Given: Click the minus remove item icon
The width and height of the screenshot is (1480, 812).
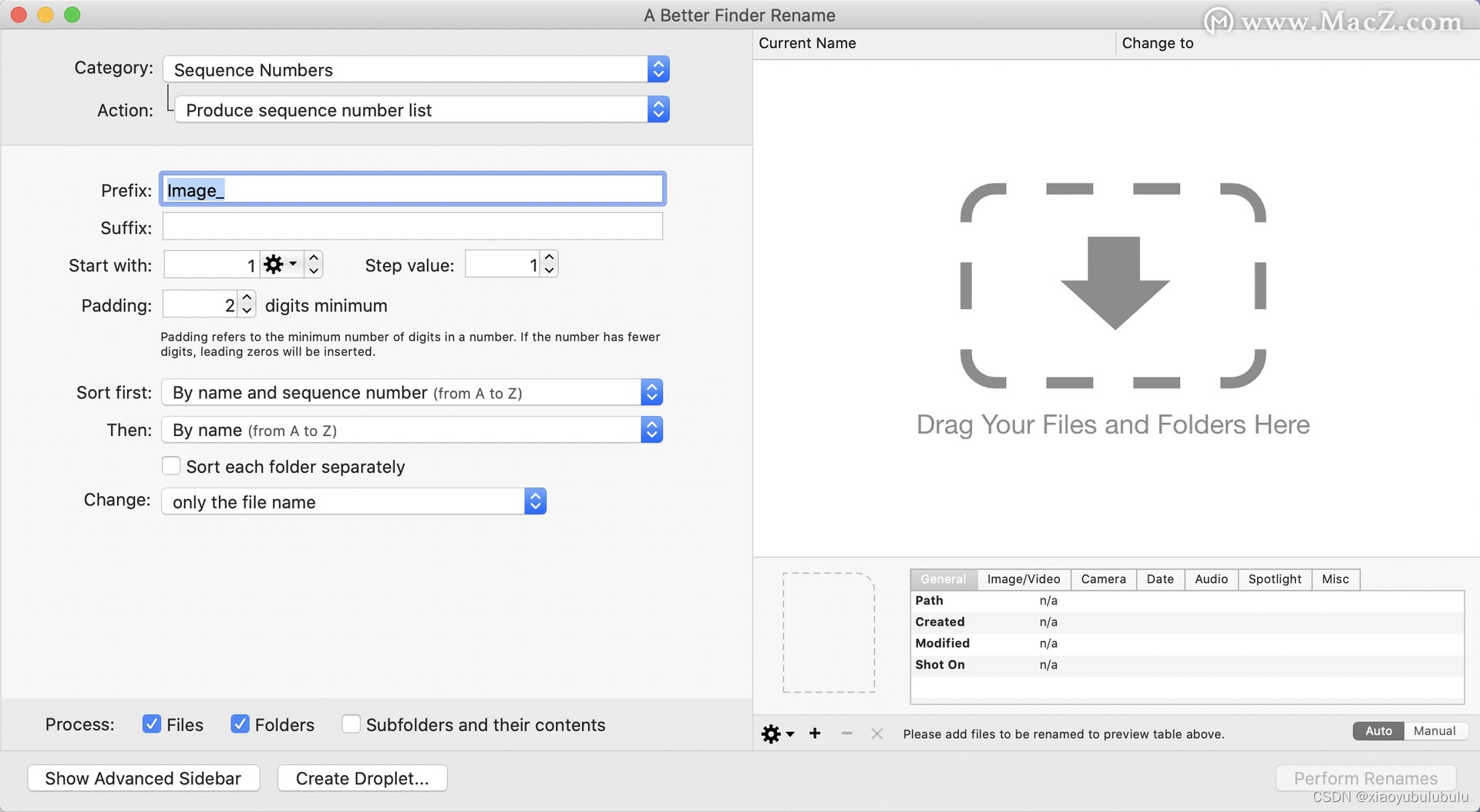Looking at the screenshot, I should 846,733.
